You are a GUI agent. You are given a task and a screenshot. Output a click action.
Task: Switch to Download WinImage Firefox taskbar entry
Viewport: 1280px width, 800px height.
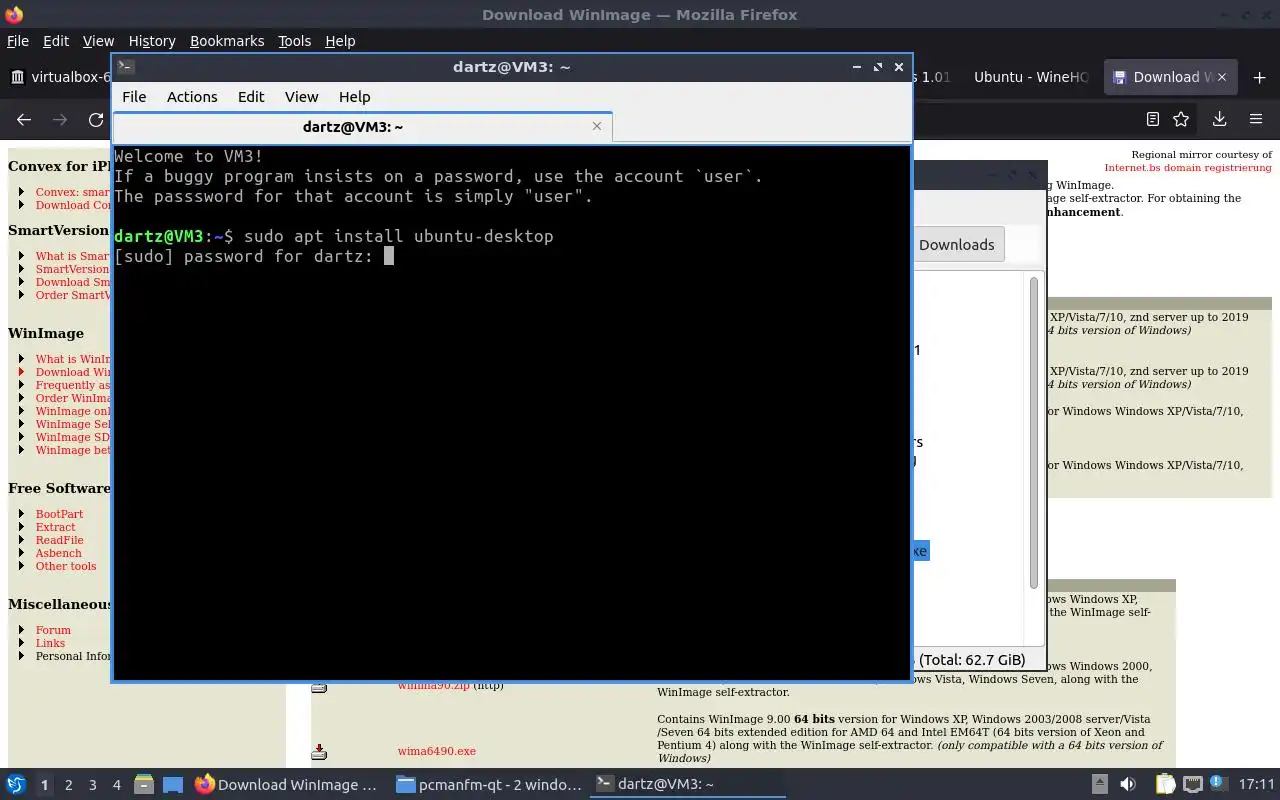287,785
